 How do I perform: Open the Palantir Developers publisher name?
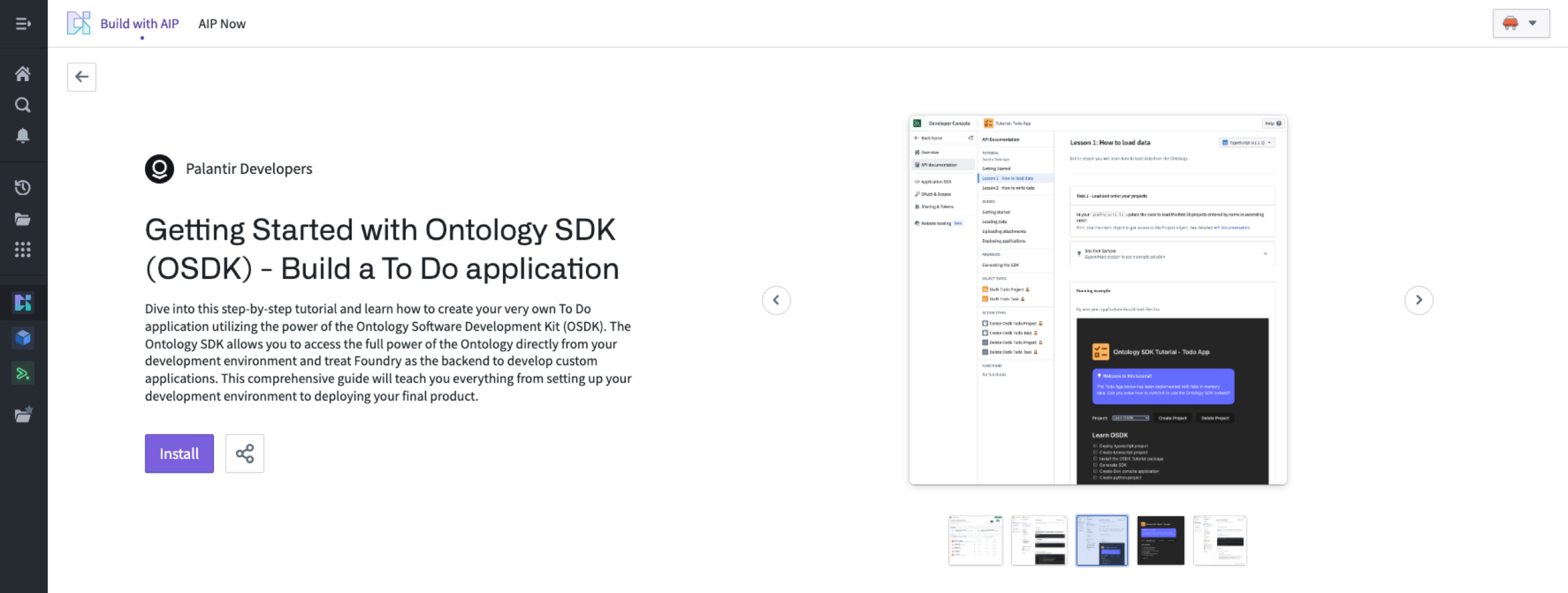point(249,168)
